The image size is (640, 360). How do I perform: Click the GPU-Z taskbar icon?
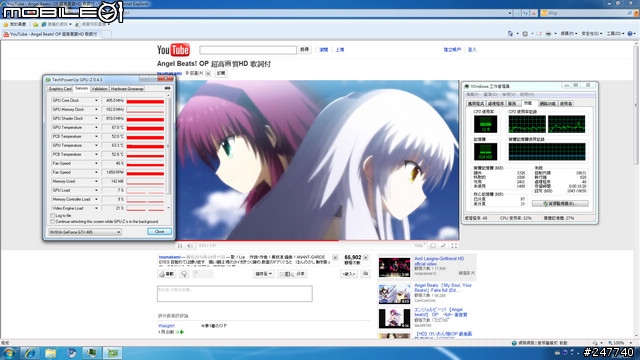(113, 353)
